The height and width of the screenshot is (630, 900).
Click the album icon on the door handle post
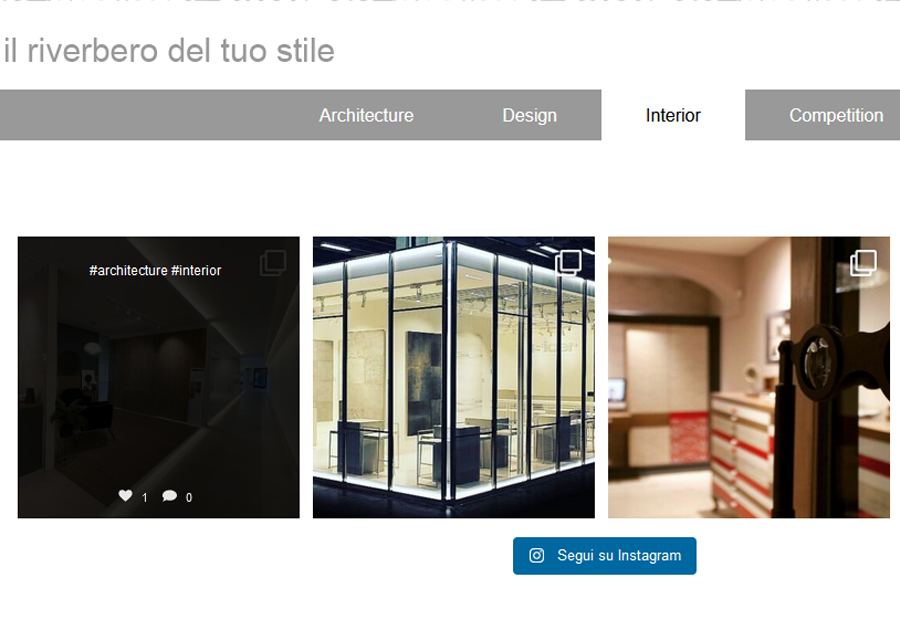click(863, 263)
